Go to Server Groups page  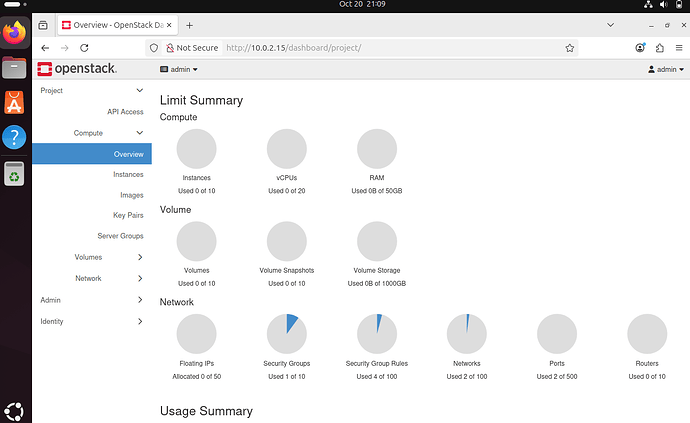pyautogui.click(x=120, y=236)
